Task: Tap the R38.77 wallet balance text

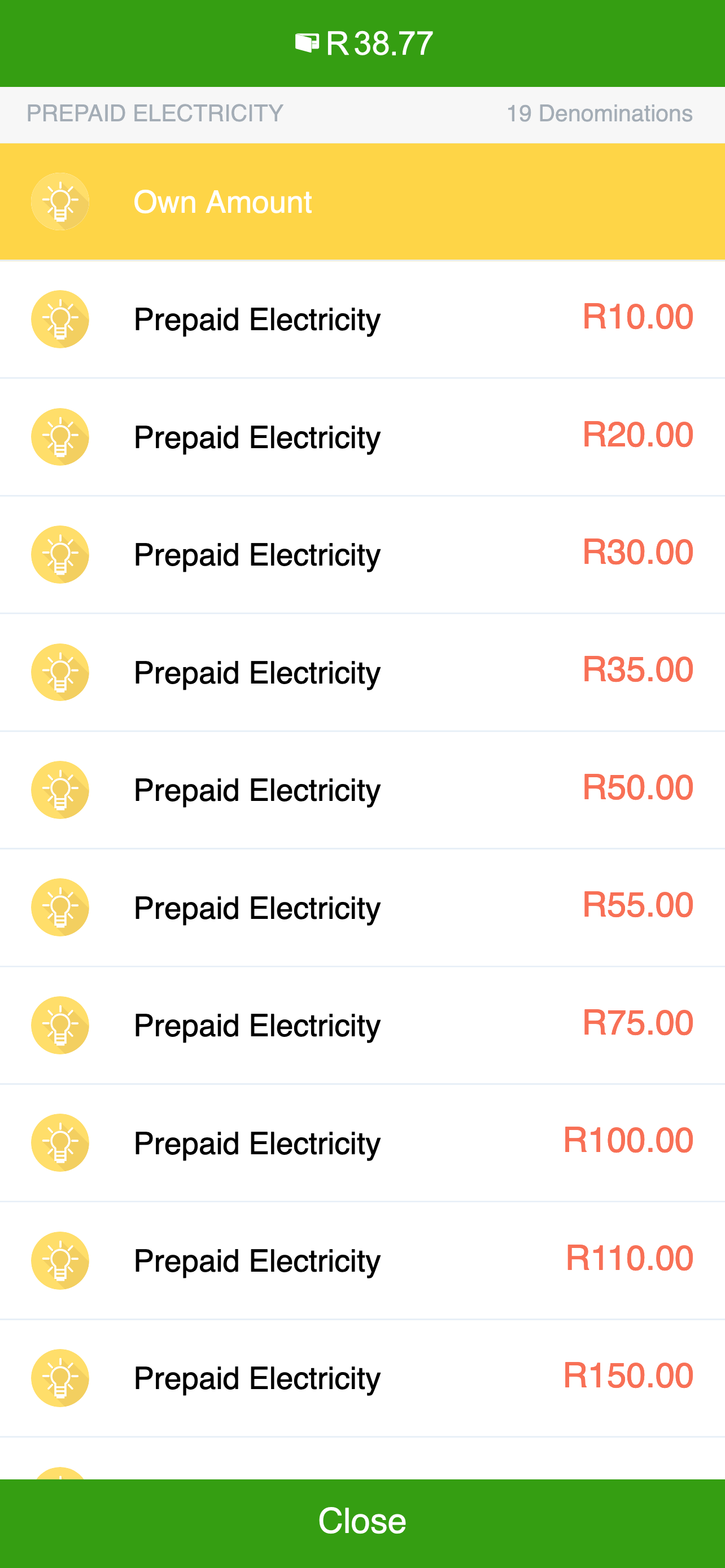Action: pyautogui.click(x=379, y=44)
